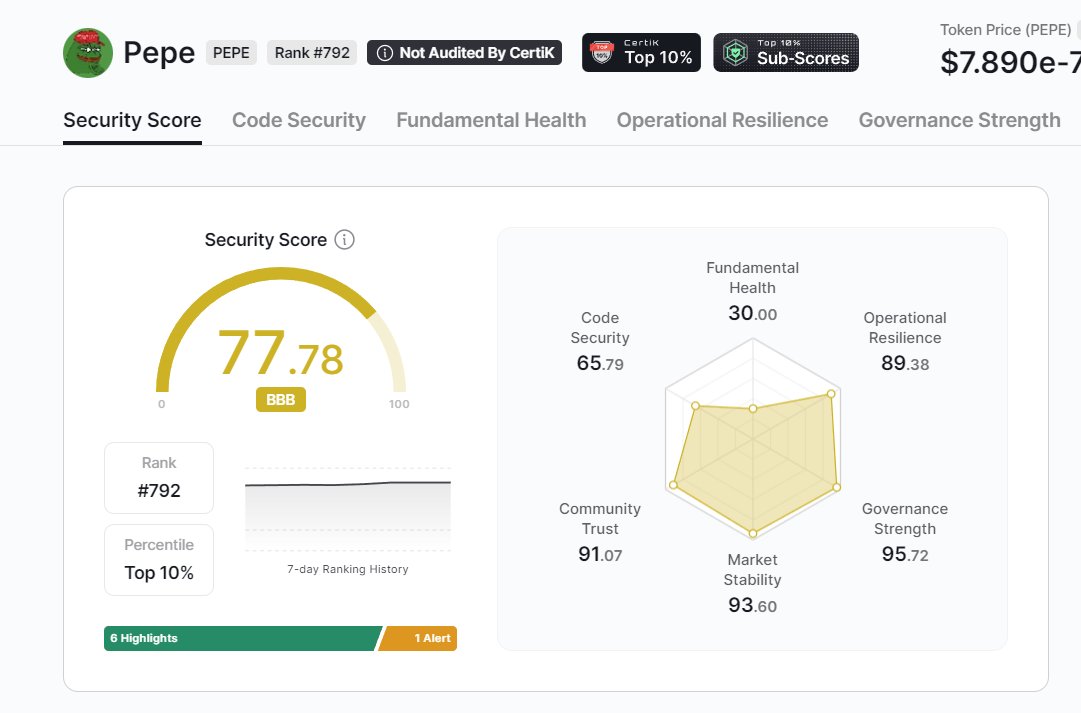
Task: Click the Market Stability 93.60 score
Action: [x=752, y=605]
